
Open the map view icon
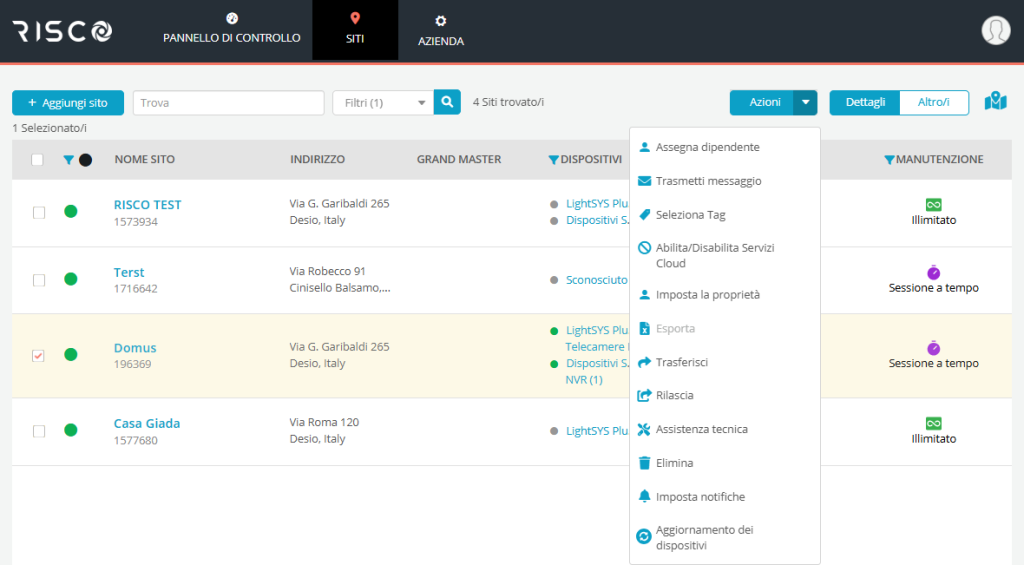(995, 102)
